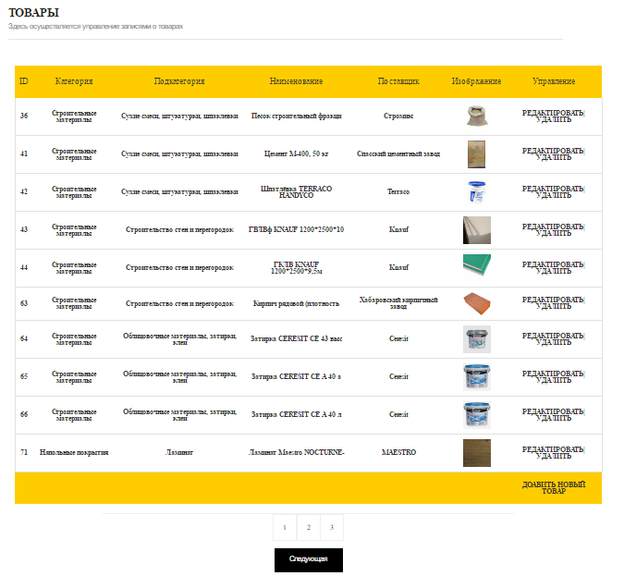
Task: Click РЕДАКТИРОВАТЬ for product ID 65
Action: pos(552,373)
